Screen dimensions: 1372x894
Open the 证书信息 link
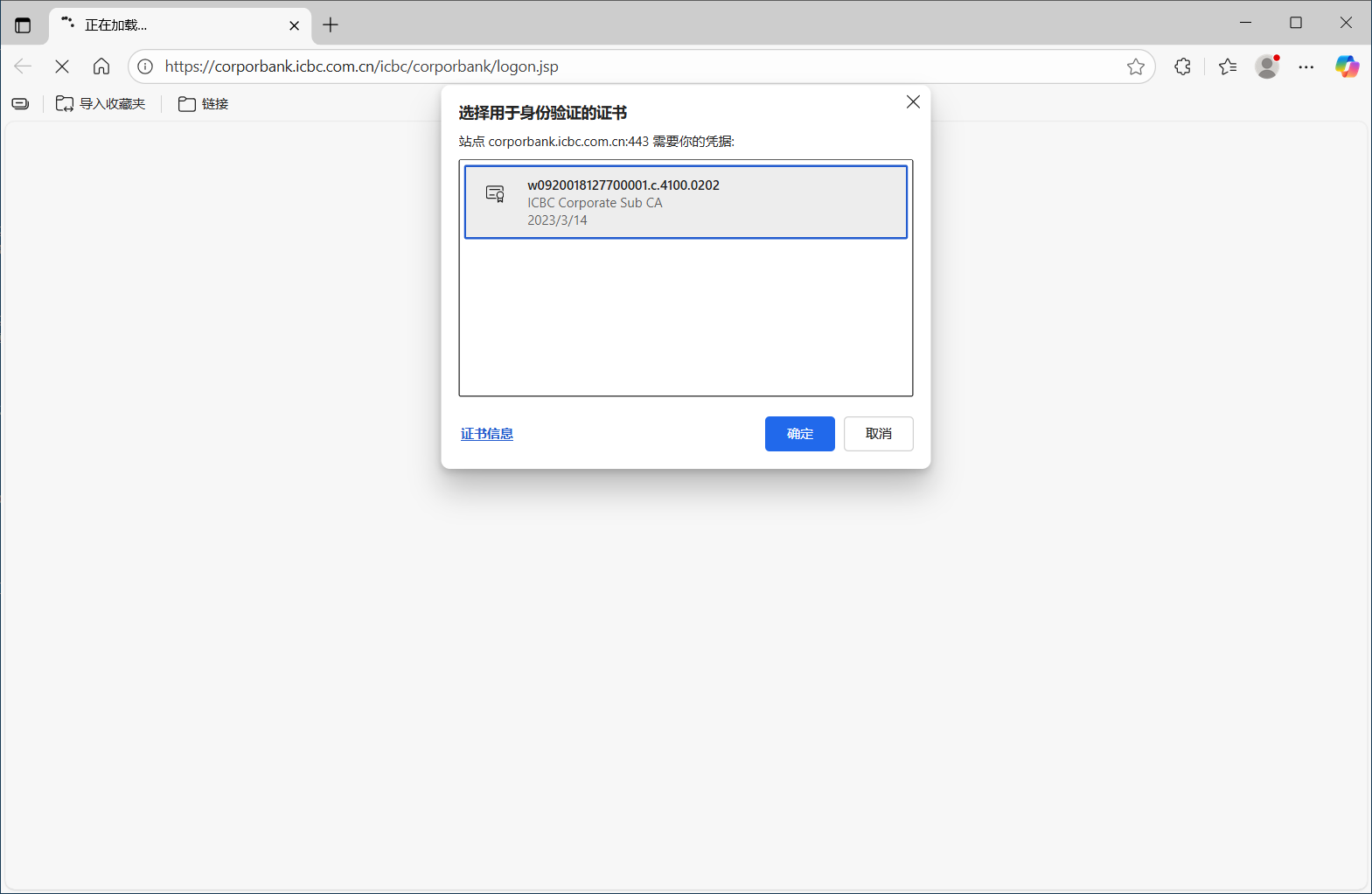click(487, 434)
